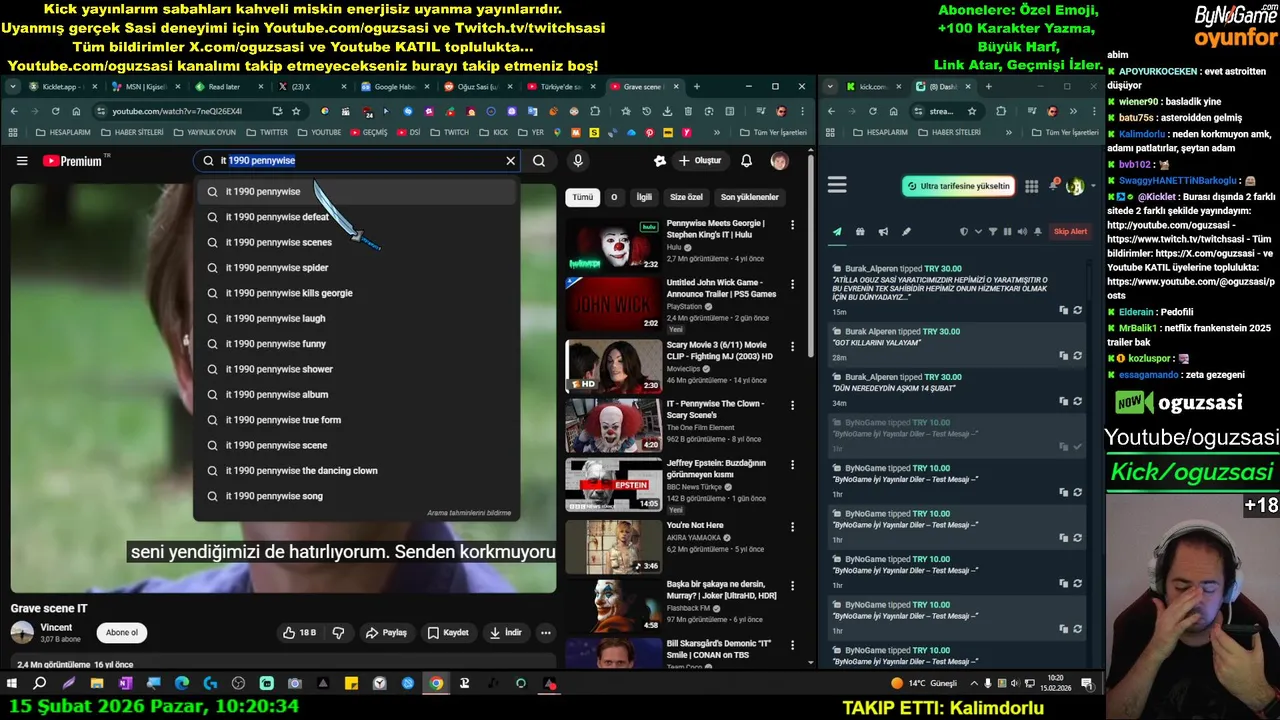Select suggestion 'it 1990 pennywise kills georgie'
The height and width of the screenshot is (720, 1280).
click(x=356, y=293)
